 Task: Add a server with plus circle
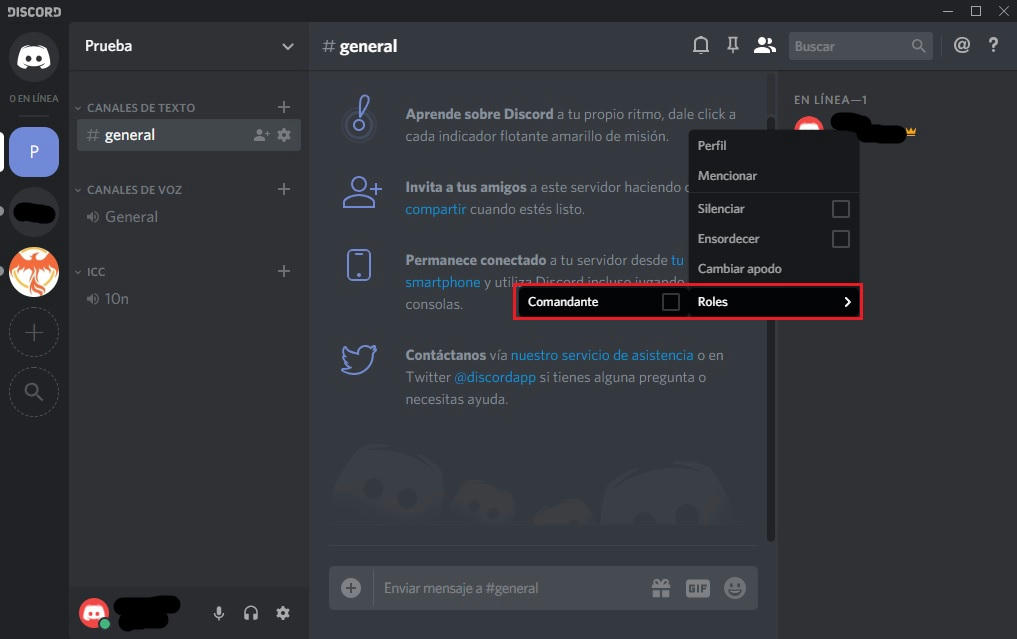coord(34,332)
